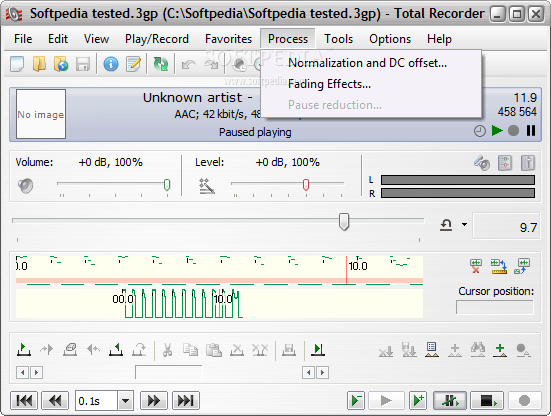
Task: Click the scheduler clock icon in info panel
Action: tap(480, 131)
